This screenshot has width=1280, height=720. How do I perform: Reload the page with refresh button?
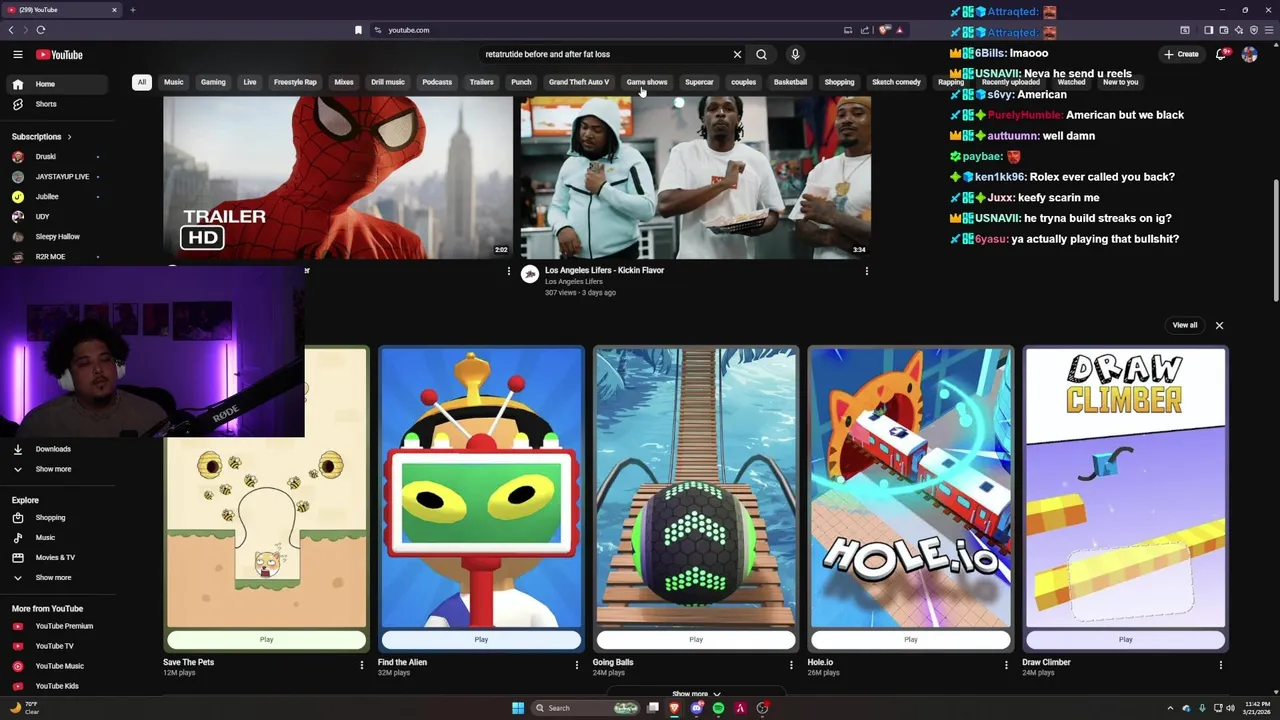click(41, 30)
